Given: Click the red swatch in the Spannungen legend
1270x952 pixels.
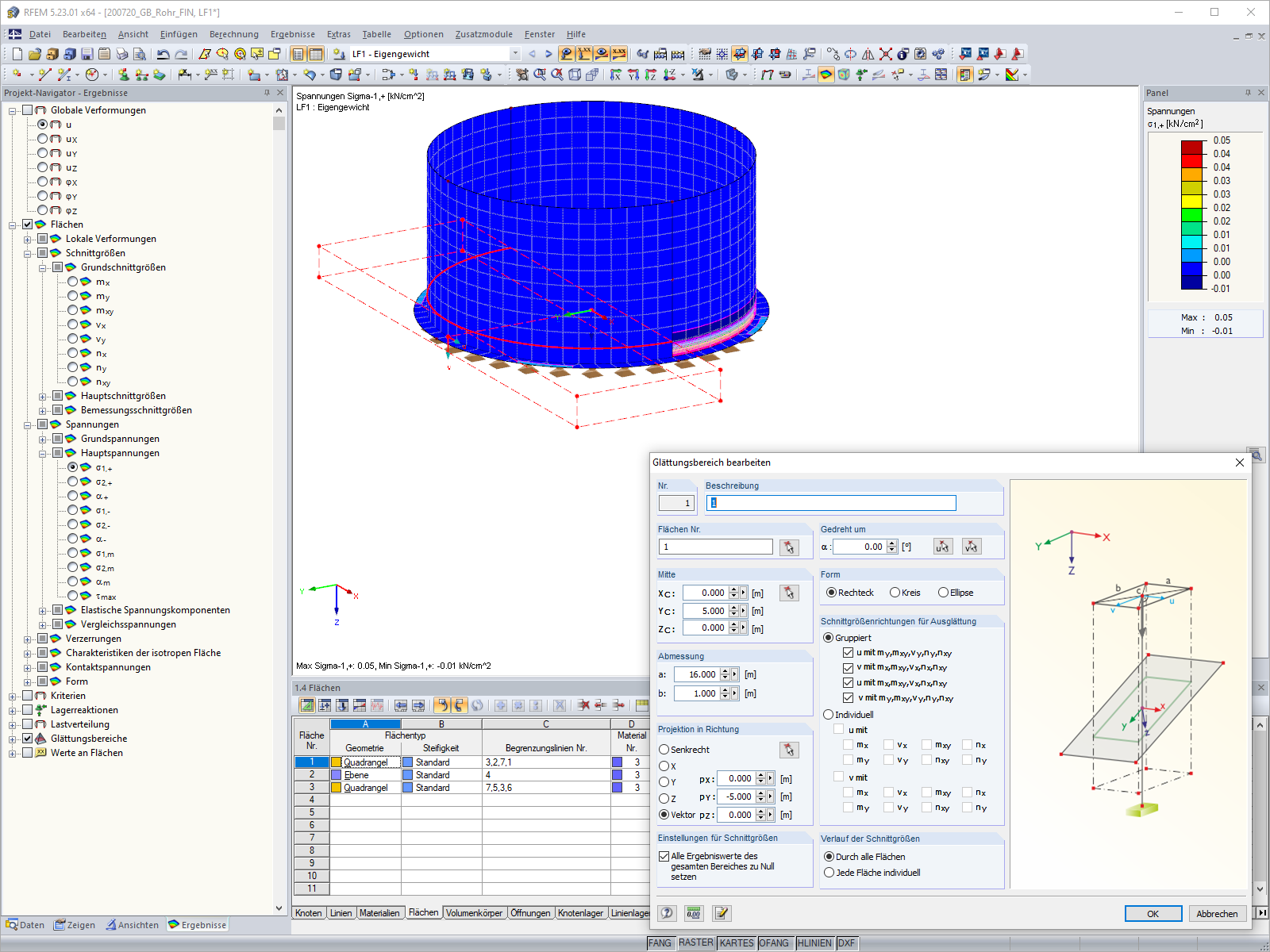Looking at the screenshot, I should 1191,160.
